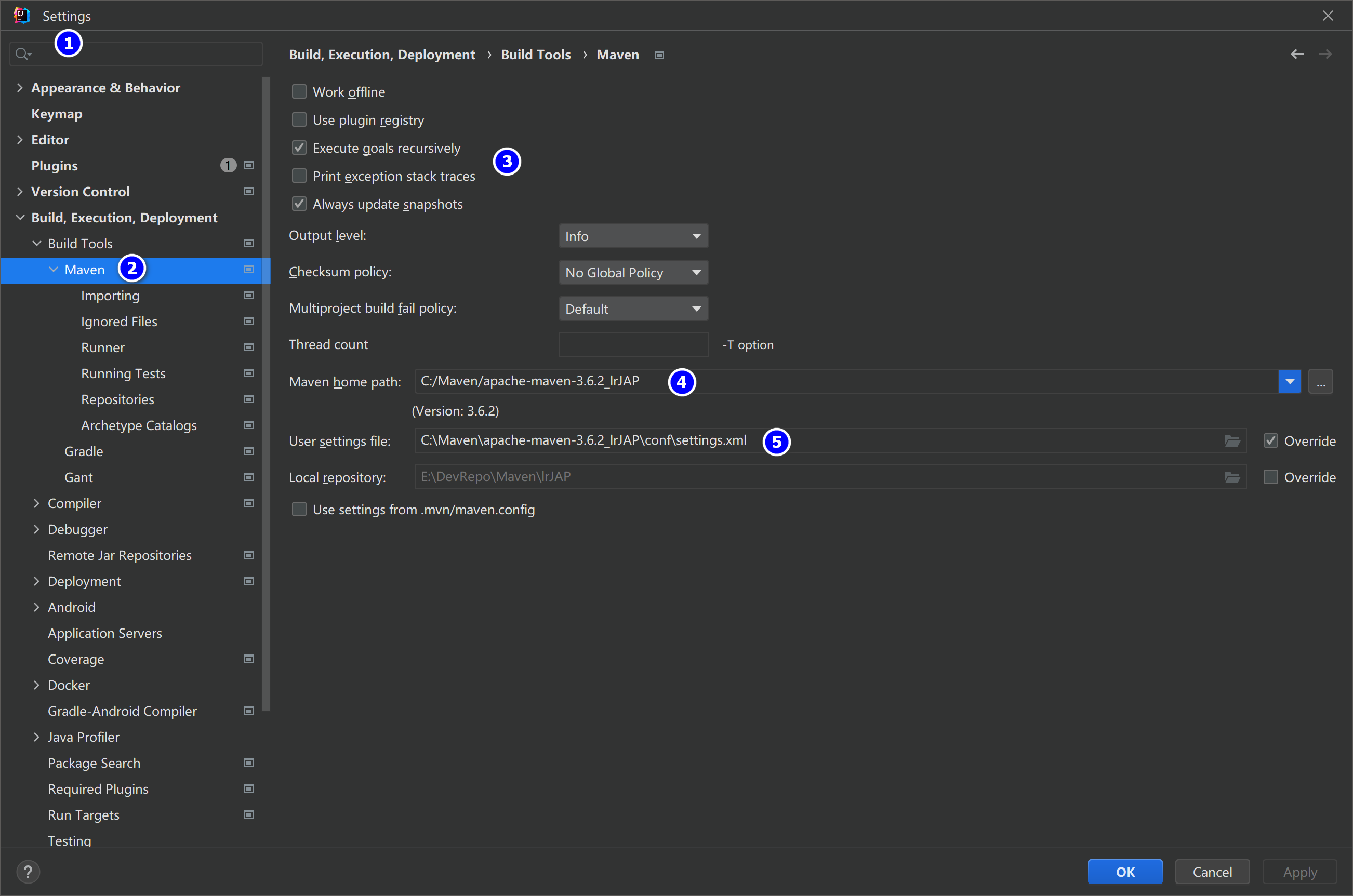This screenshot has width=1353, height=896.
Task: Click the settings tree vertical scrollbar
Action: tap(266, 394)
